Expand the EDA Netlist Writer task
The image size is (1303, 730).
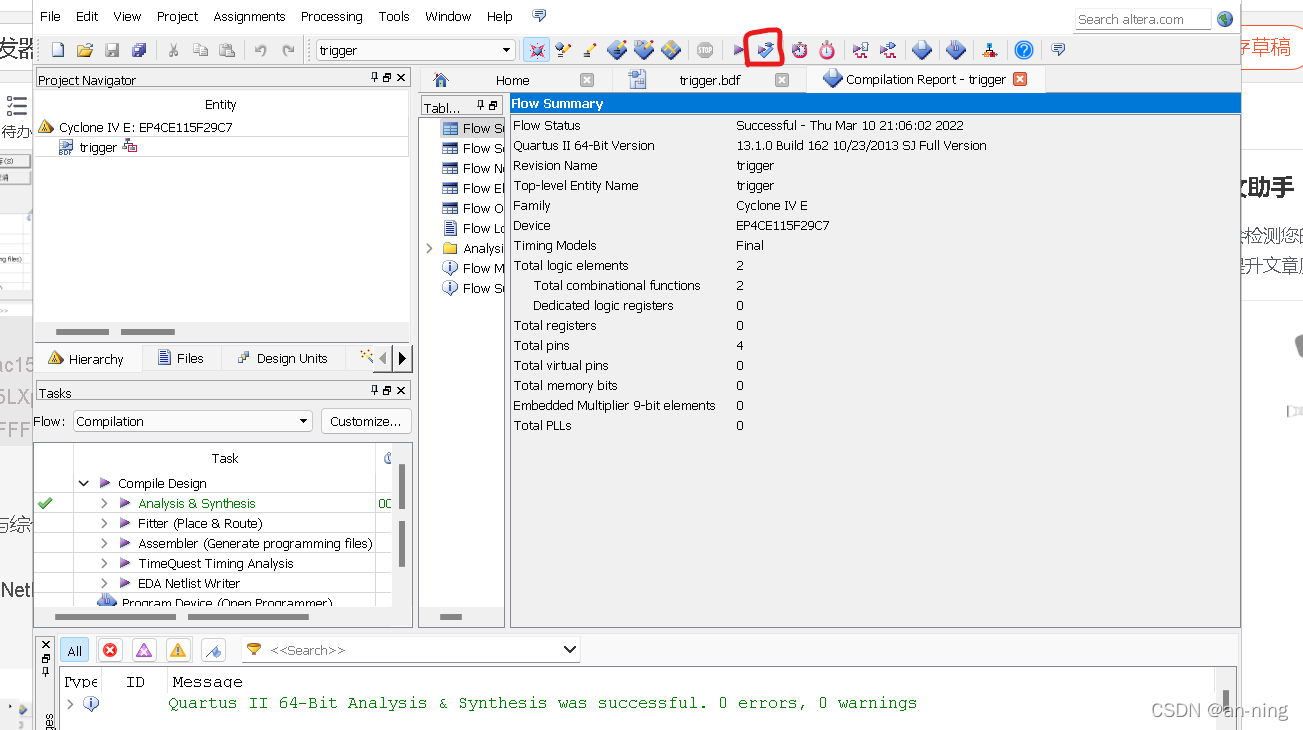104,583
